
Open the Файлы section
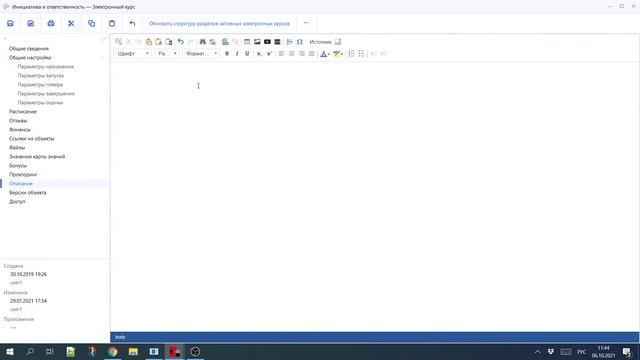tap(17, 147)
